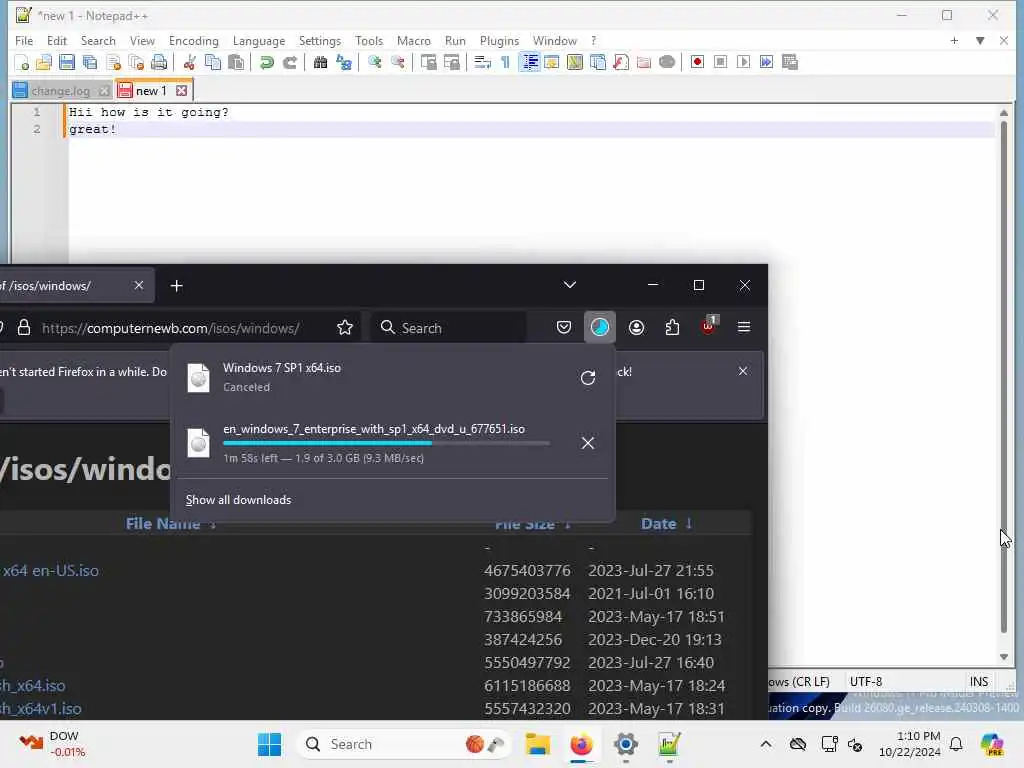
Task: Click uBlock Origin extension icon
Action: 709,326
